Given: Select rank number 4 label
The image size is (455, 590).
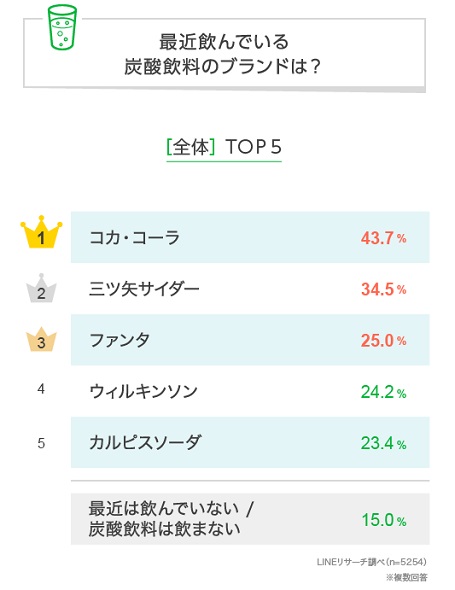Looking at the screenshot, I should 41,389.
